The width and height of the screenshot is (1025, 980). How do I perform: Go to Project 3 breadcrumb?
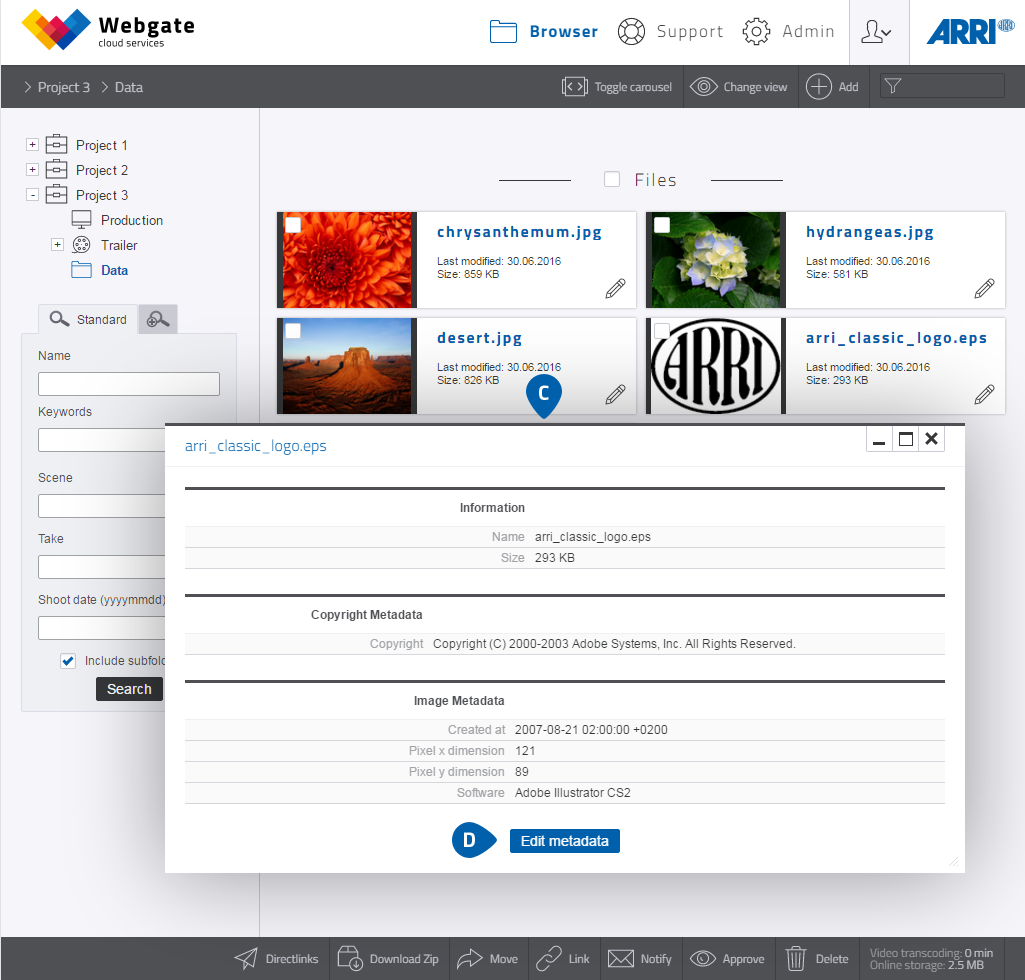(63, 87)
